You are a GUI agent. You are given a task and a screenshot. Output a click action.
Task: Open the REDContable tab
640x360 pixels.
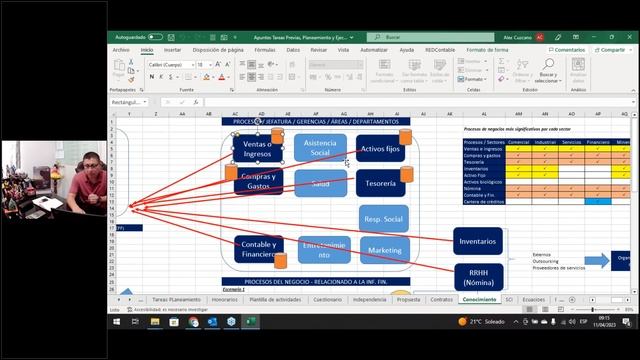440,50
